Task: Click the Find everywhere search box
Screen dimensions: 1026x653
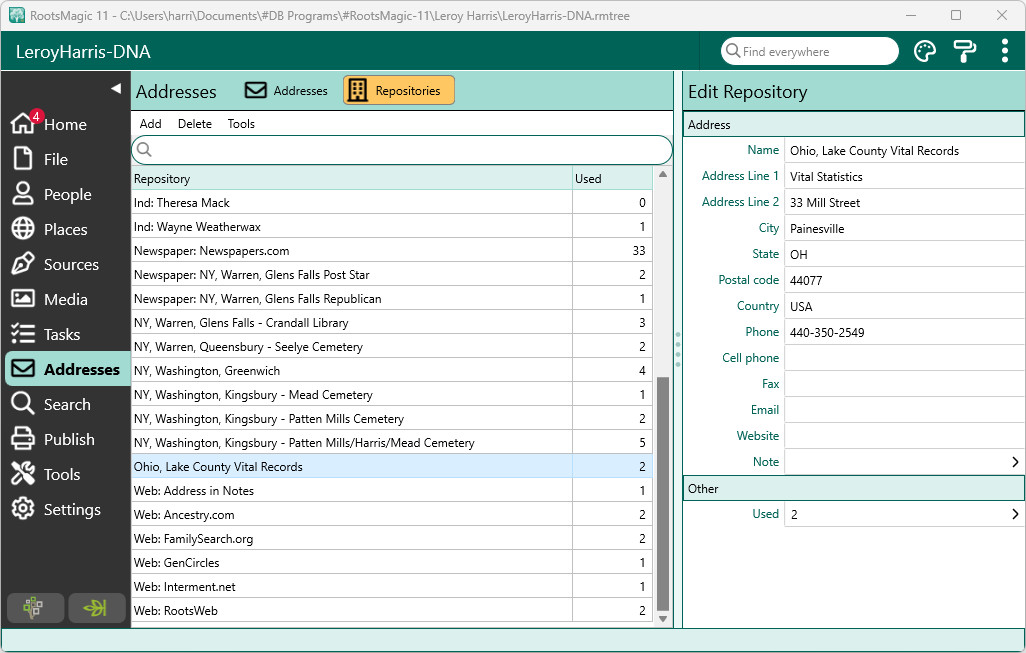Action: click(810, 51)
